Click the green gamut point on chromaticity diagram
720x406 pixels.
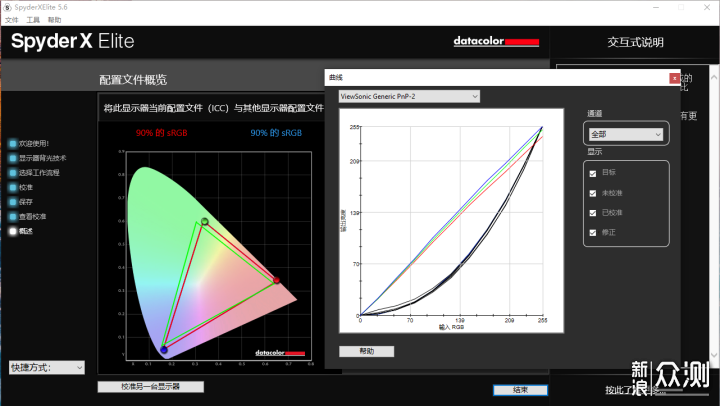click(x=205, y=221)
